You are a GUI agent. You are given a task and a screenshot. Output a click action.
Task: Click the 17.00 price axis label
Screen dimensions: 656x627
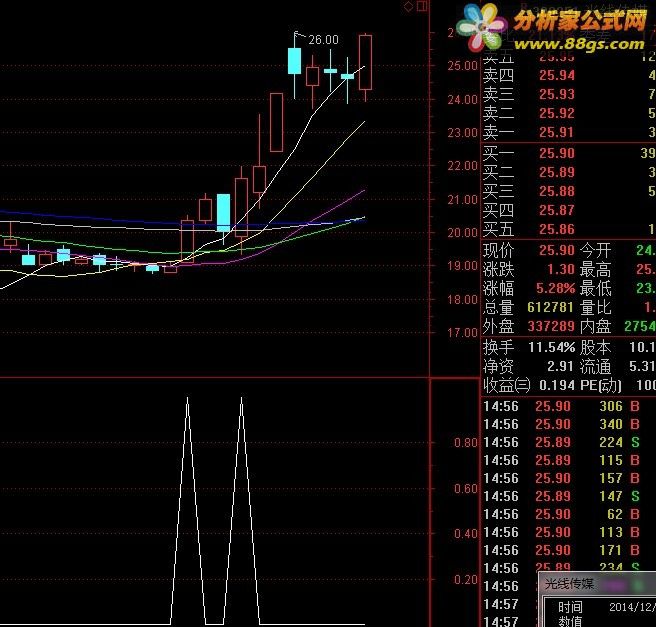tap(462, 333)
